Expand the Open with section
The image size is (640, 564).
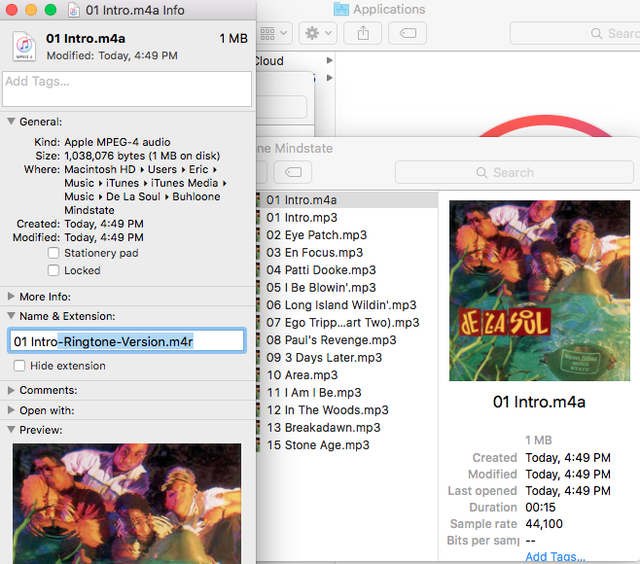click(11, 410)
